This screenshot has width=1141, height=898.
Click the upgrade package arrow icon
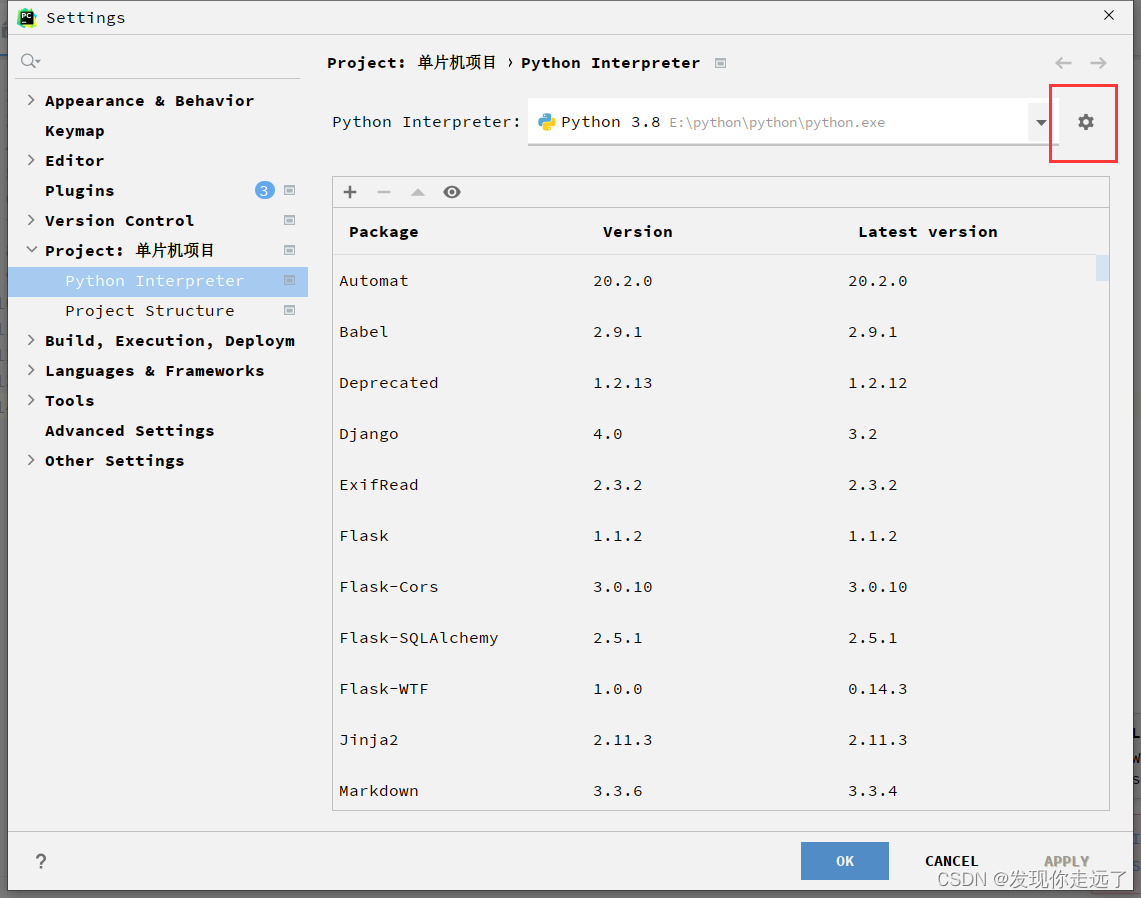click(418, 192)
